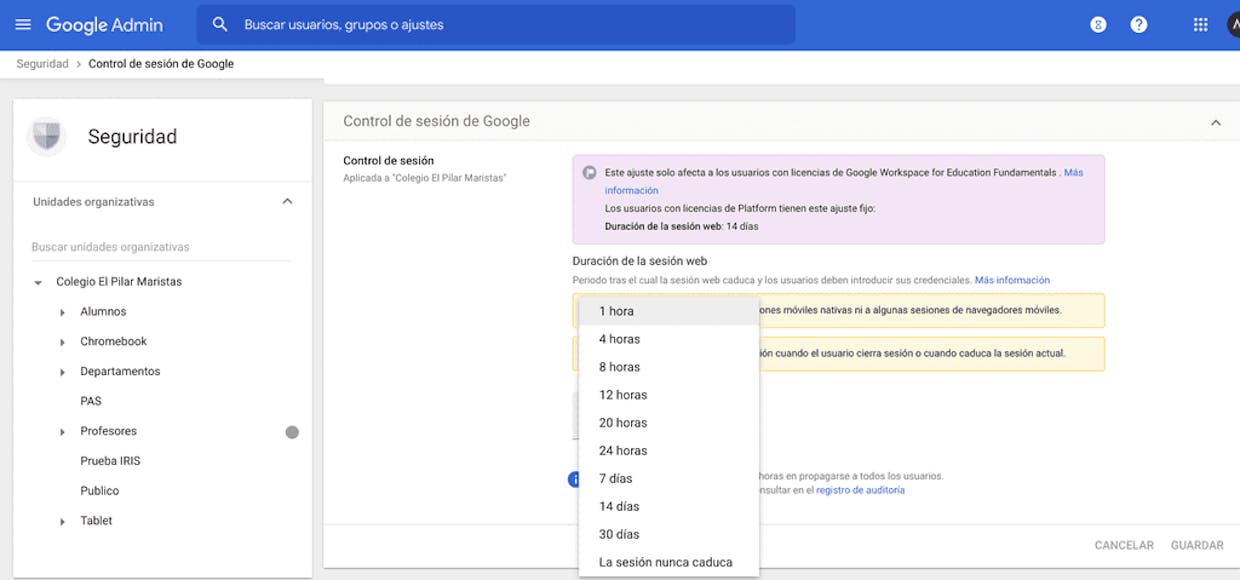Expand the Chromebook unit arrow

tap(62, 343)
